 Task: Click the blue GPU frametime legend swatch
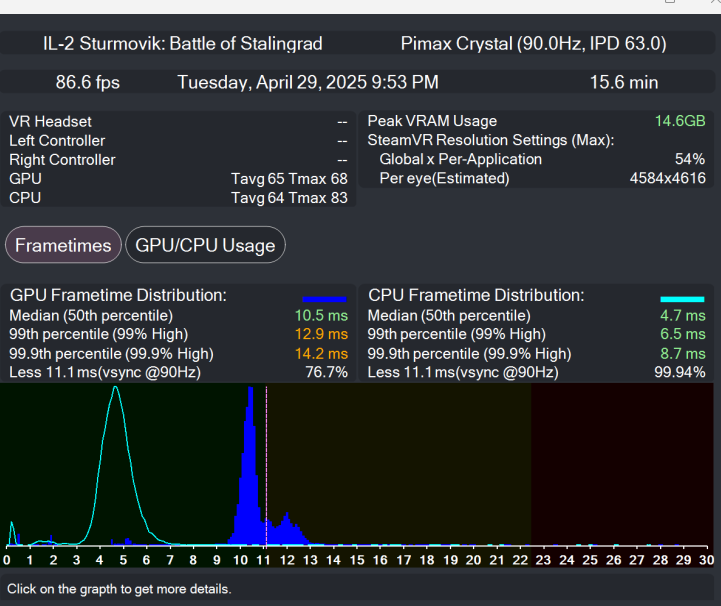[324, 298]
